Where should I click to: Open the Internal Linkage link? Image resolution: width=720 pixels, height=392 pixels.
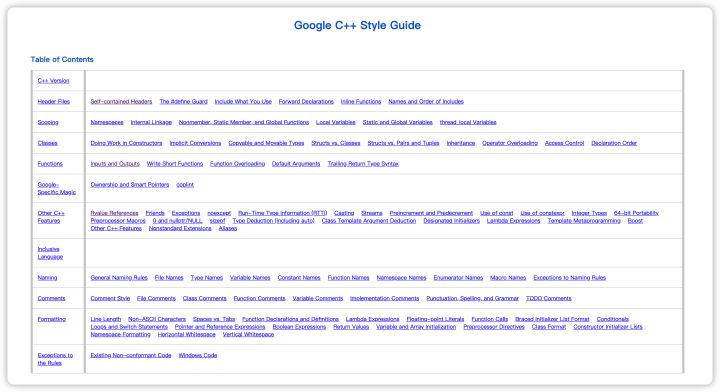[x=151, y=122]
